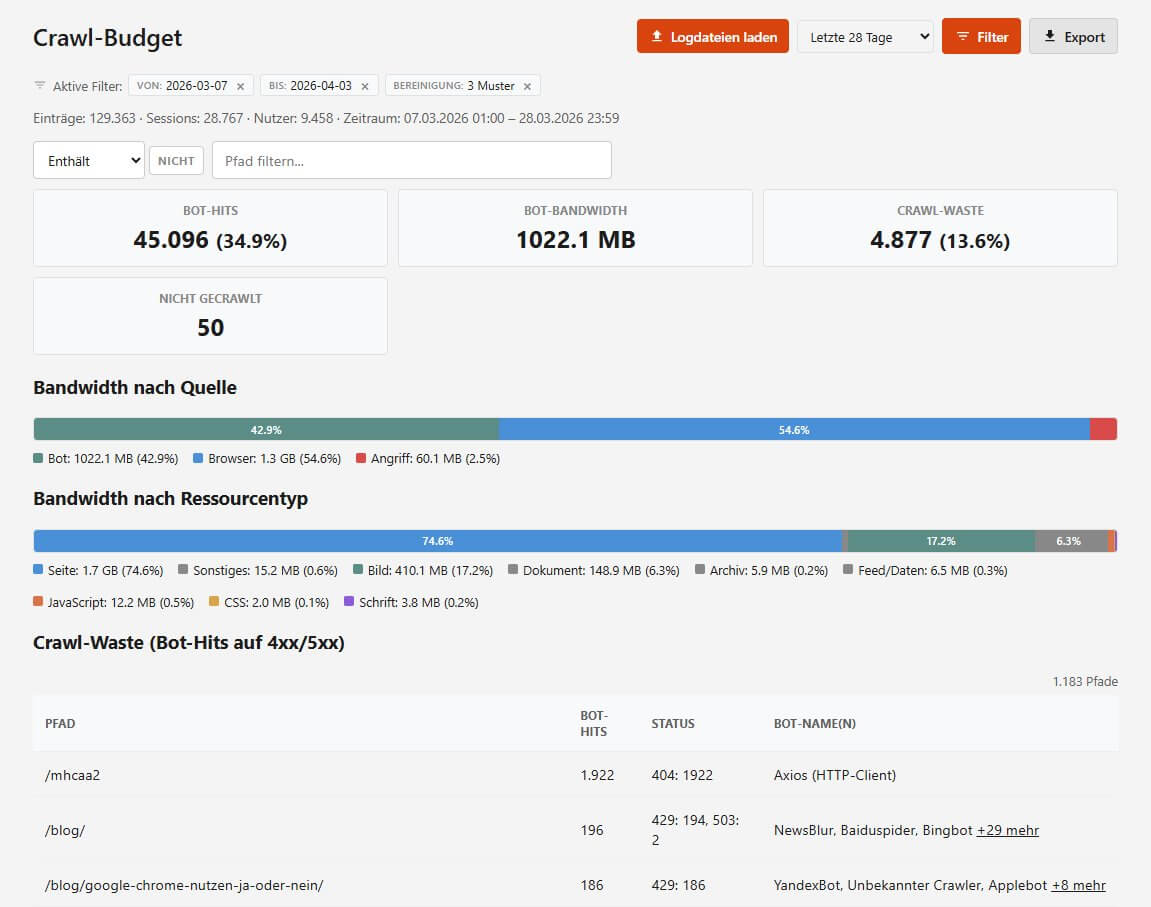Click the dropdown arrow on Letzte 28 Tage
Viewport: 1151px width, 907px height.
pyautogui.click(x=925, y=36)
